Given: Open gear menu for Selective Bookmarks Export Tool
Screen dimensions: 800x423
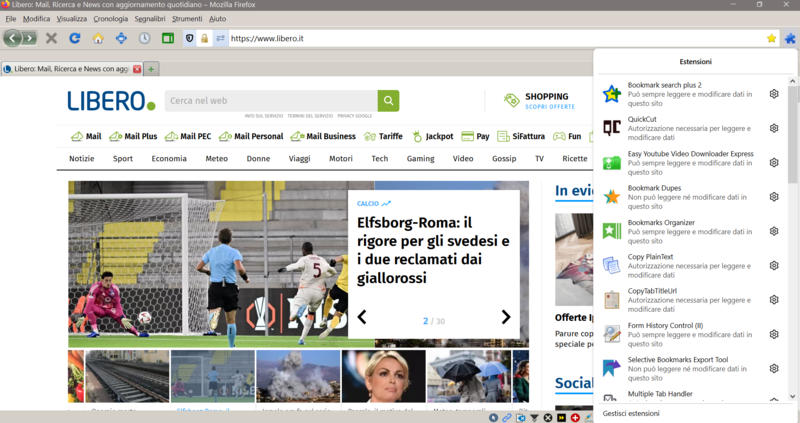Looking at the screenshot, I should [774, 368].
